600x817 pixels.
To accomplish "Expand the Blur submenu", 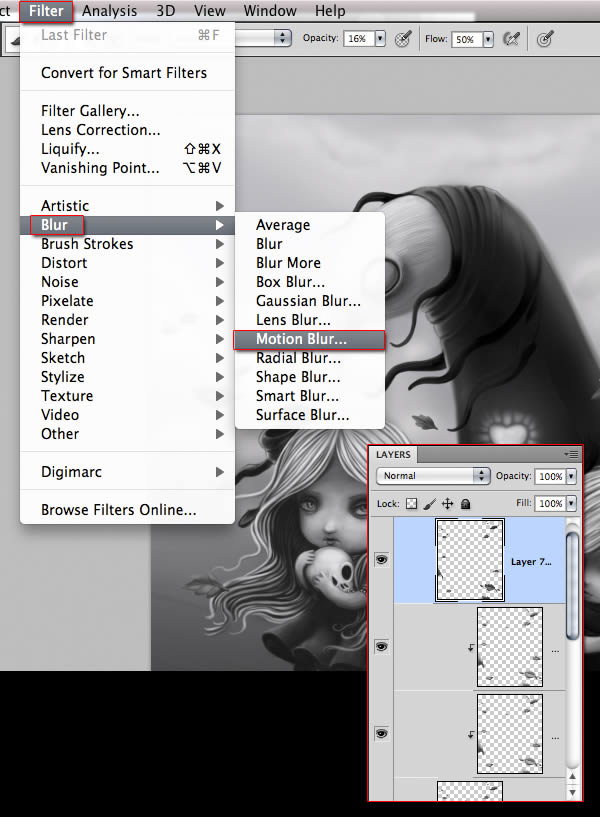I will 127,225.
